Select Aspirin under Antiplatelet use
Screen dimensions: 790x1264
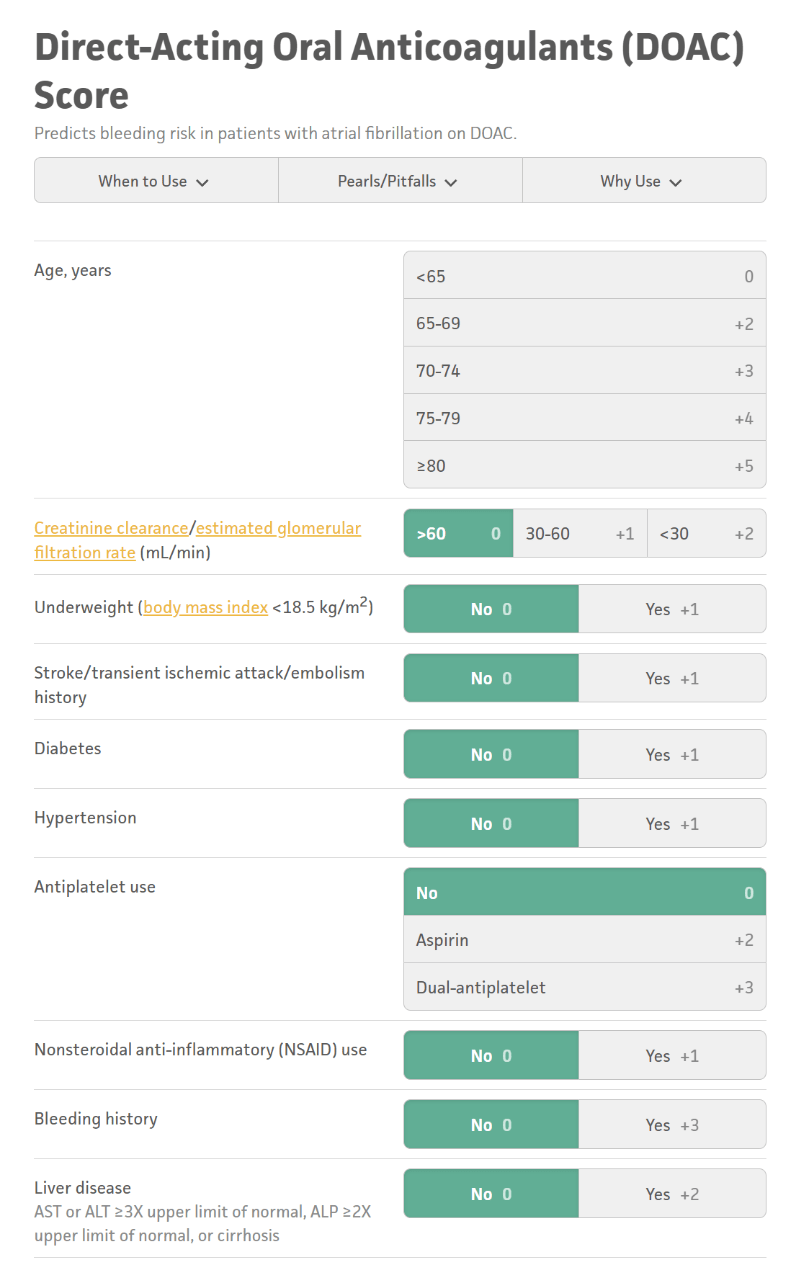point(585,940)
